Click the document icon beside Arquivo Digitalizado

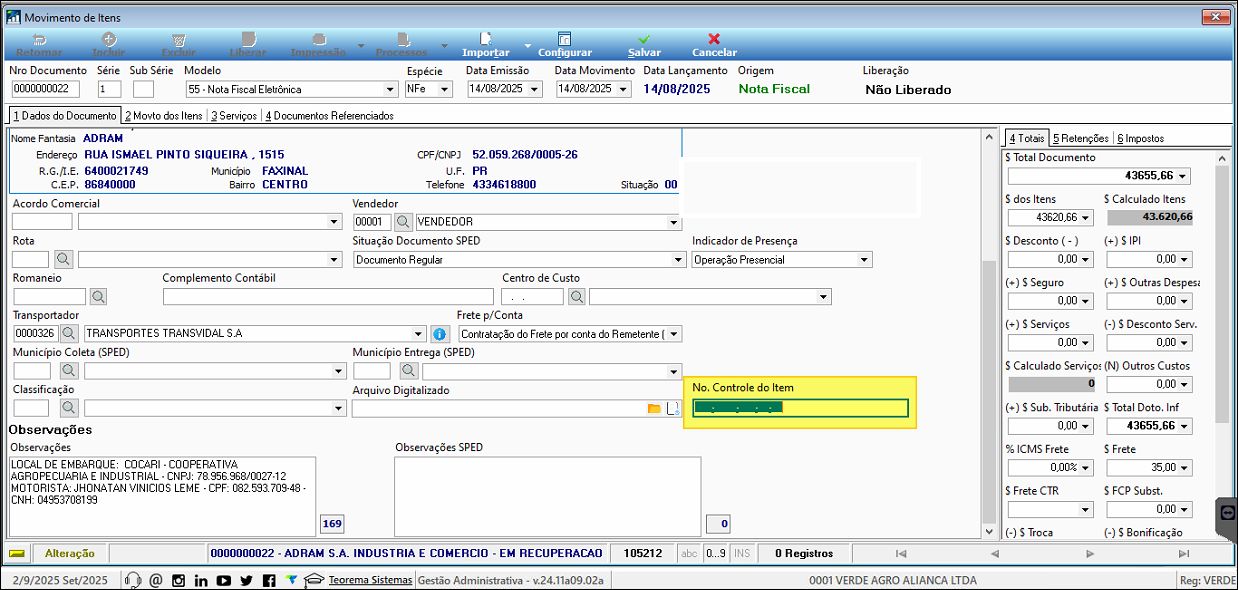coord(673,408)
